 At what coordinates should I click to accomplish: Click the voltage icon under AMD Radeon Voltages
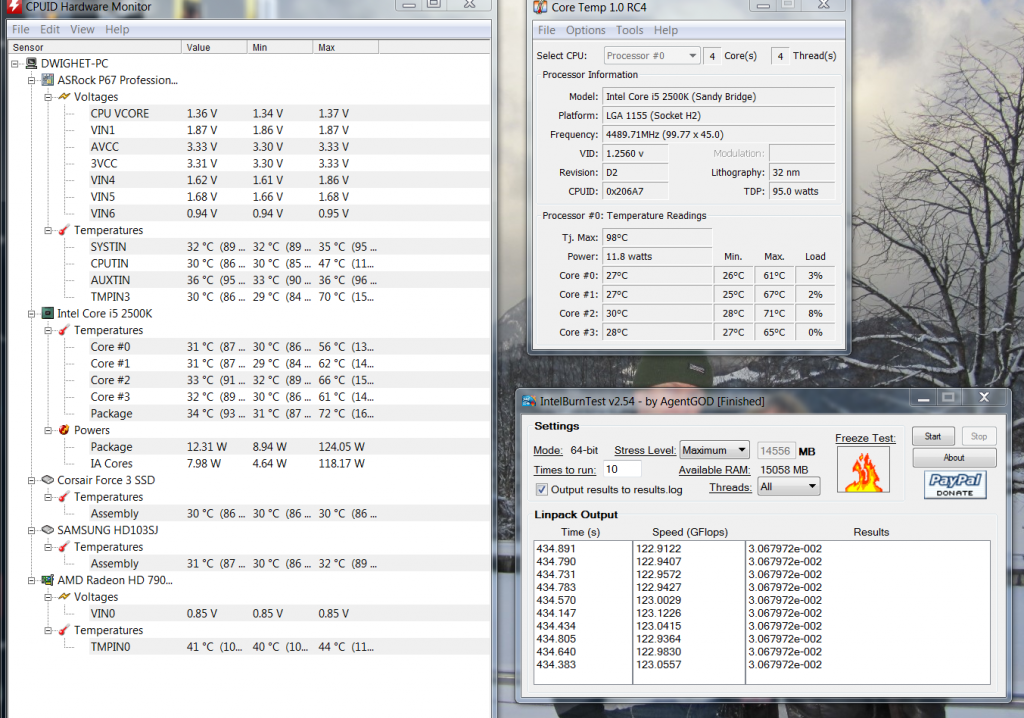[x=64, y=596]
